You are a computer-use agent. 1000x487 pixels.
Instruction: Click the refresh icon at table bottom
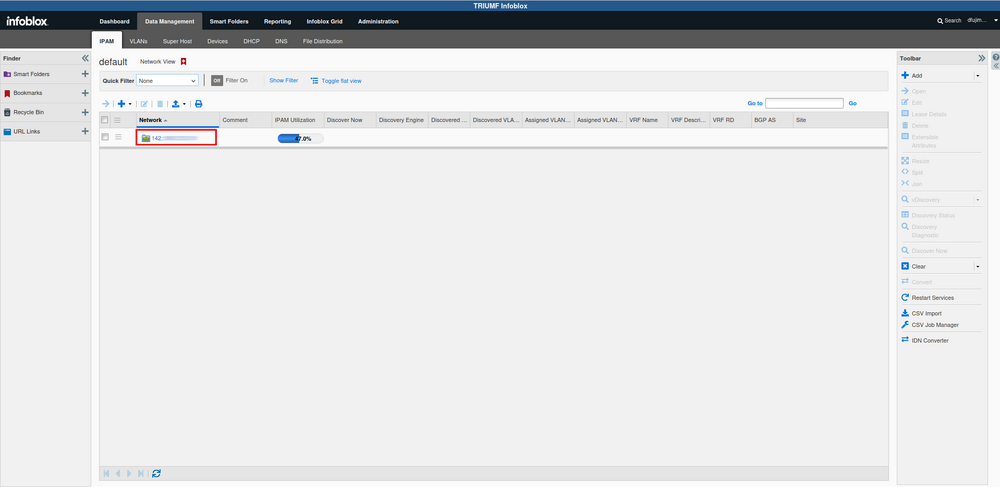tap(157, 473)
